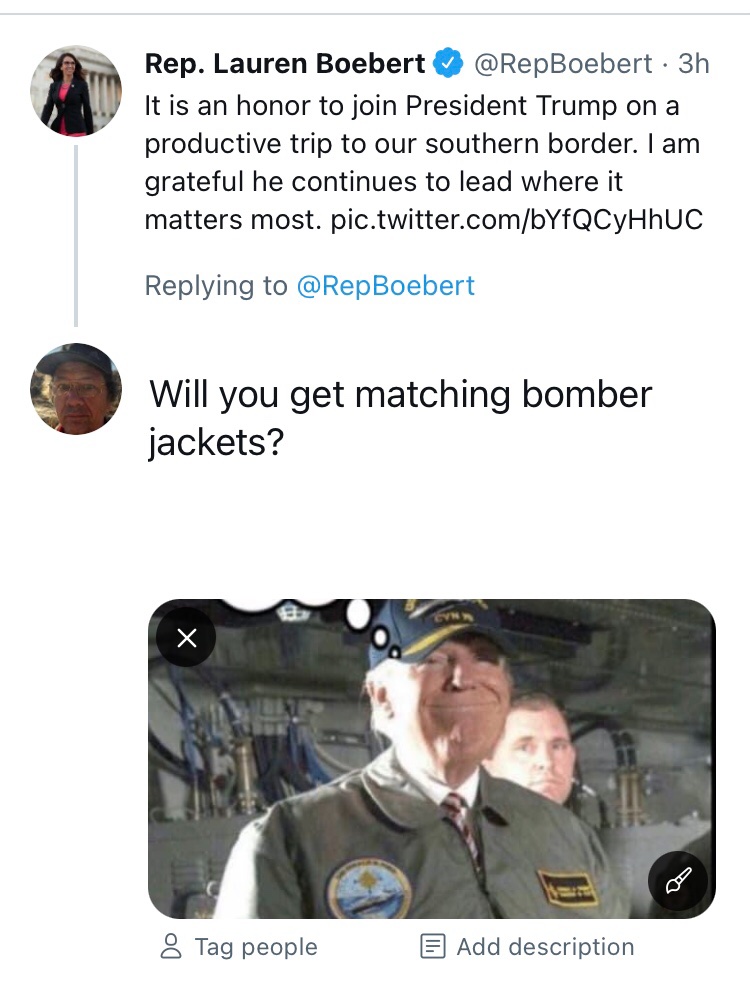The height and width of the screenshot is (983, 750).
Task: Click the Tag people person icon
Action: (172, 946)
